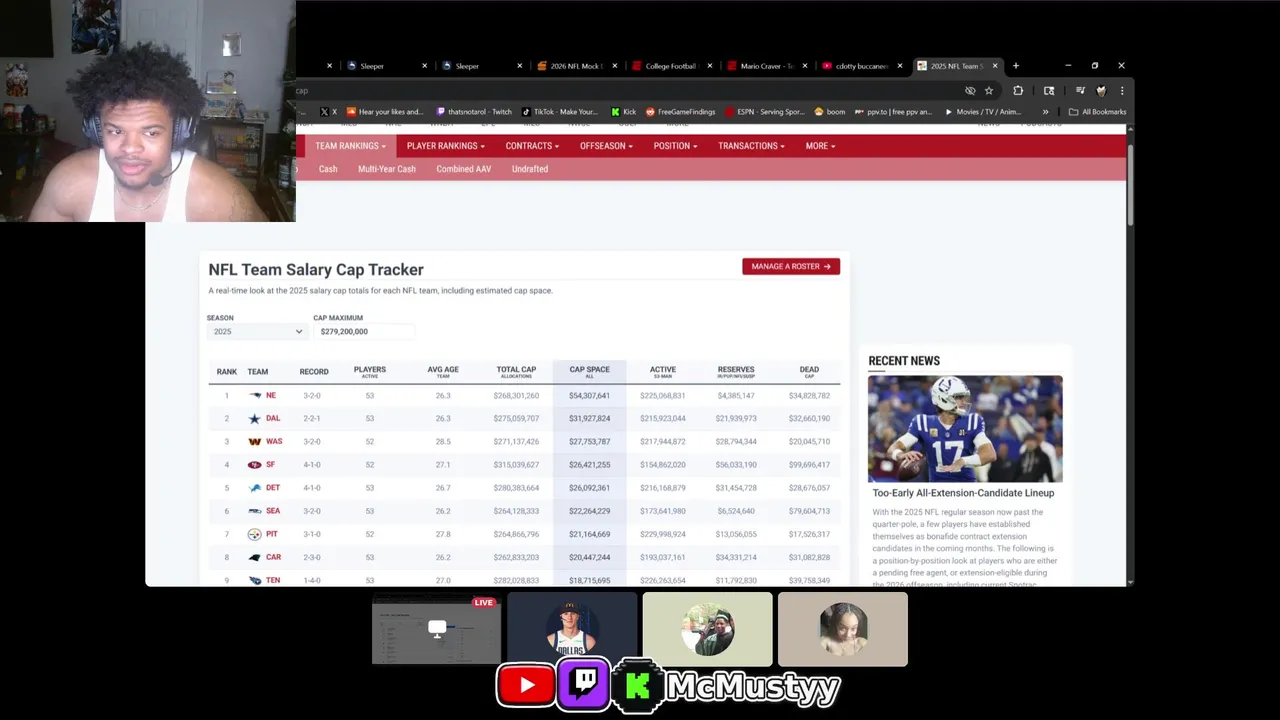Click the Chrome profile avatar icon
Image resolution: width=1280 pixels, height=720 pixels.
point(1100,90)
